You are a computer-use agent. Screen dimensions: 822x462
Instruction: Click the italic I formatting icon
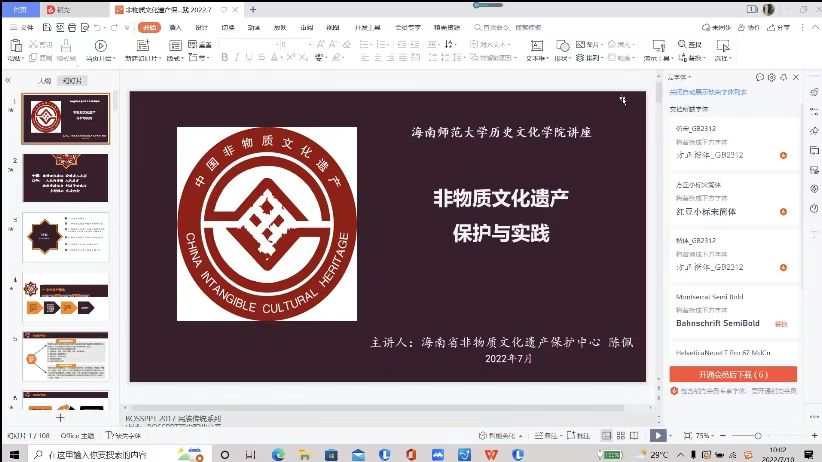coord(236,58)
